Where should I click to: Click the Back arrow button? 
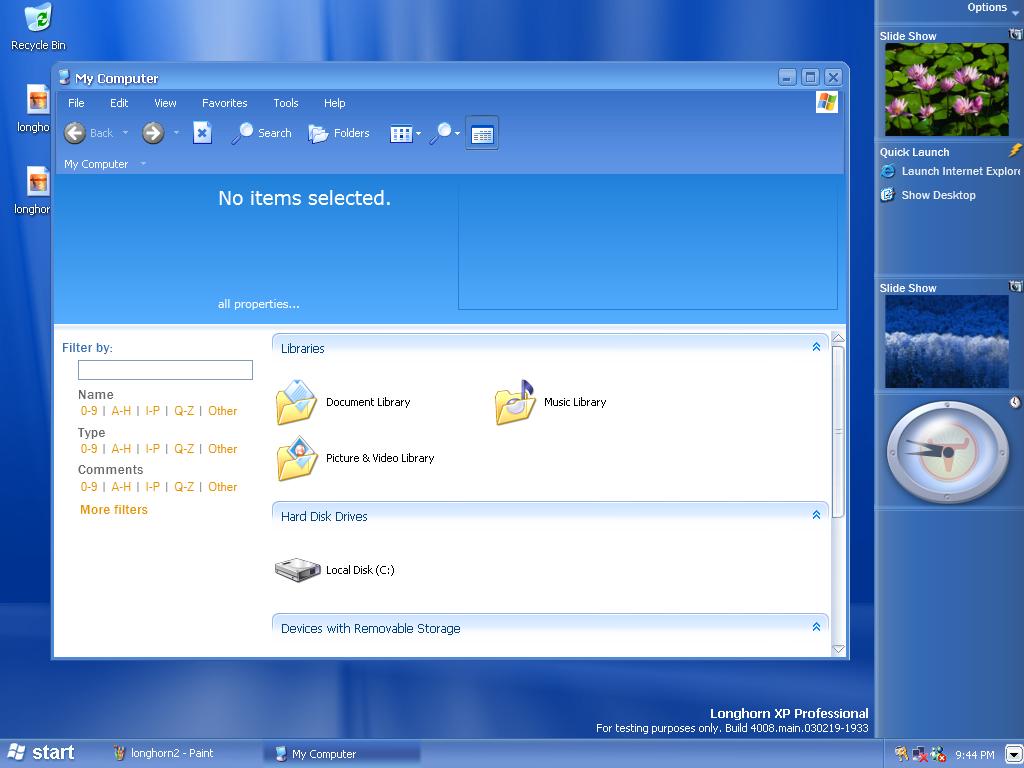click(x=75, y=133)
